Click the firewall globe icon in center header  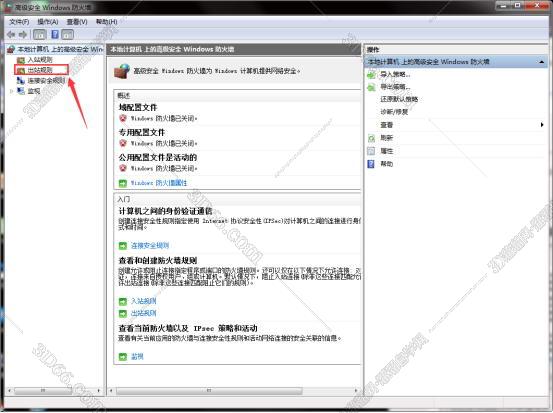coord(122,71)
